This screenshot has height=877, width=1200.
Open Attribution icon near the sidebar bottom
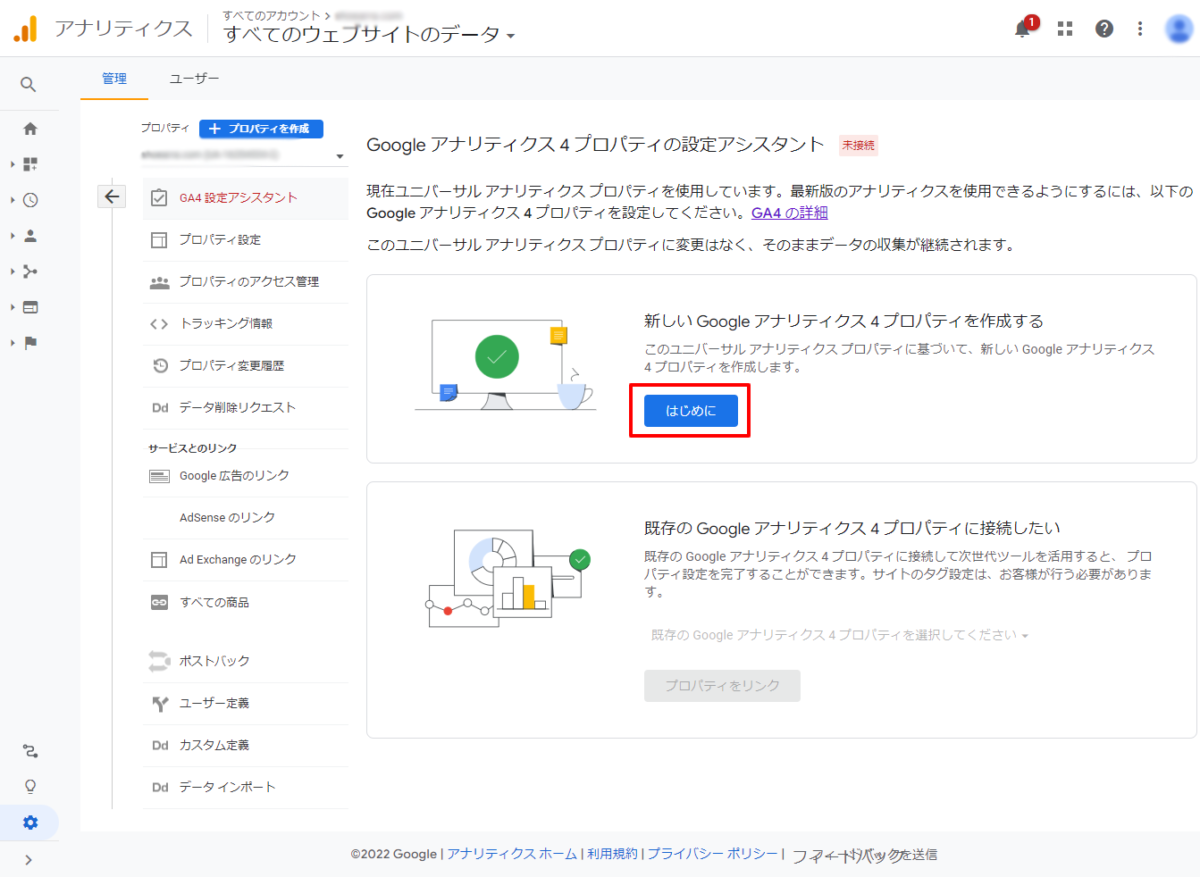[30, 751]
